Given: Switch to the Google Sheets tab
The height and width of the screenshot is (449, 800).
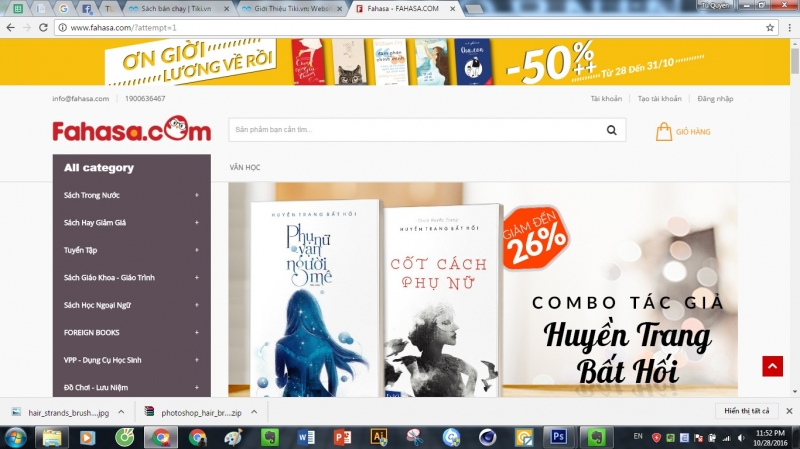Looking at the screenshot, I should point(18,9).
